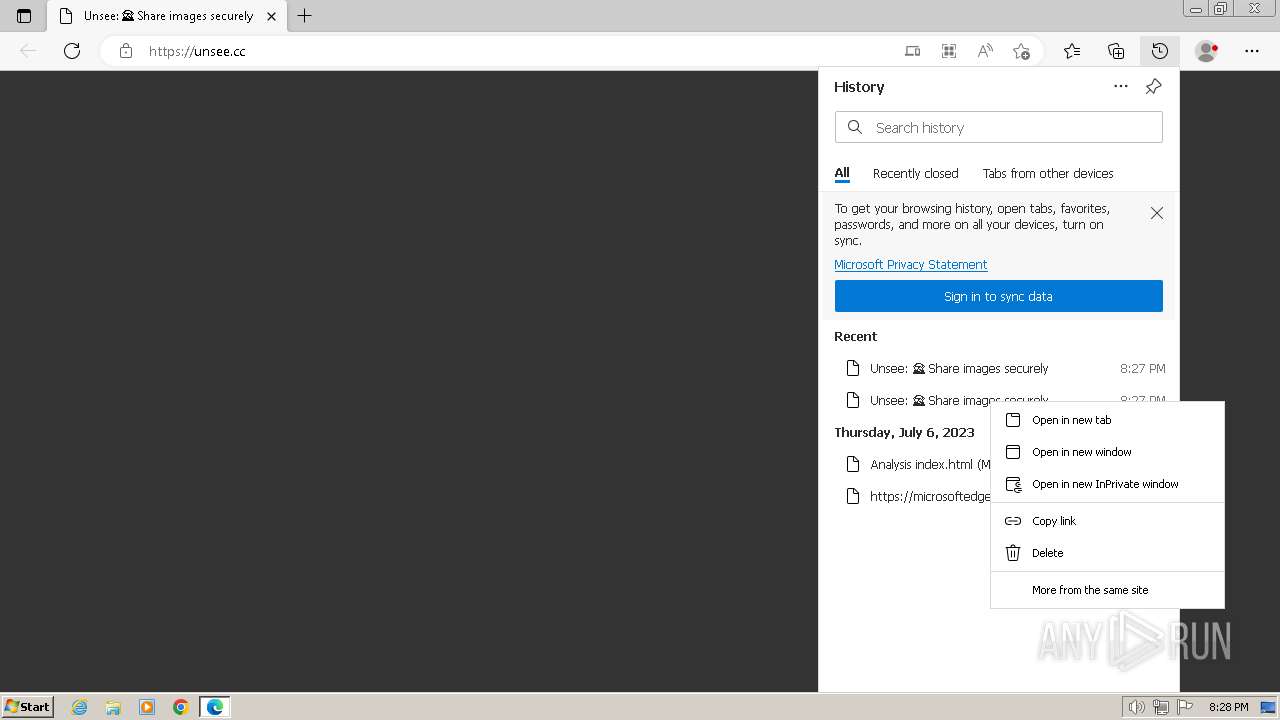The width and height of the screenshot is (1280, 720).
Task: Create QR code for this page
Action: click(x=949, y=51)
